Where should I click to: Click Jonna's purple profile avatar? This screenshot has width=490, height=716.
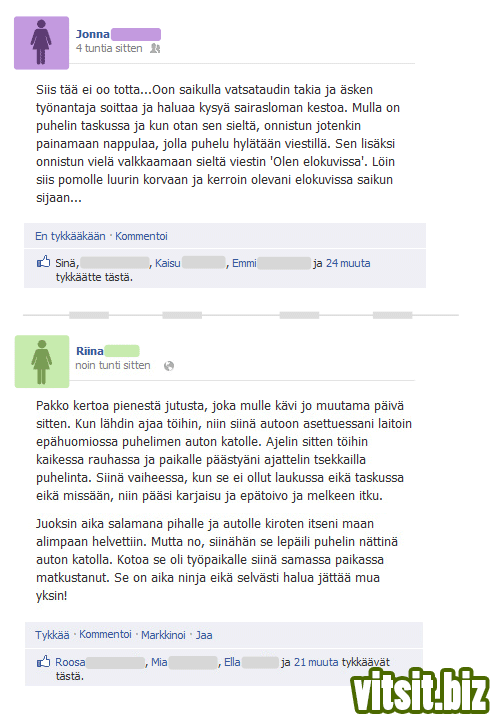41,43
